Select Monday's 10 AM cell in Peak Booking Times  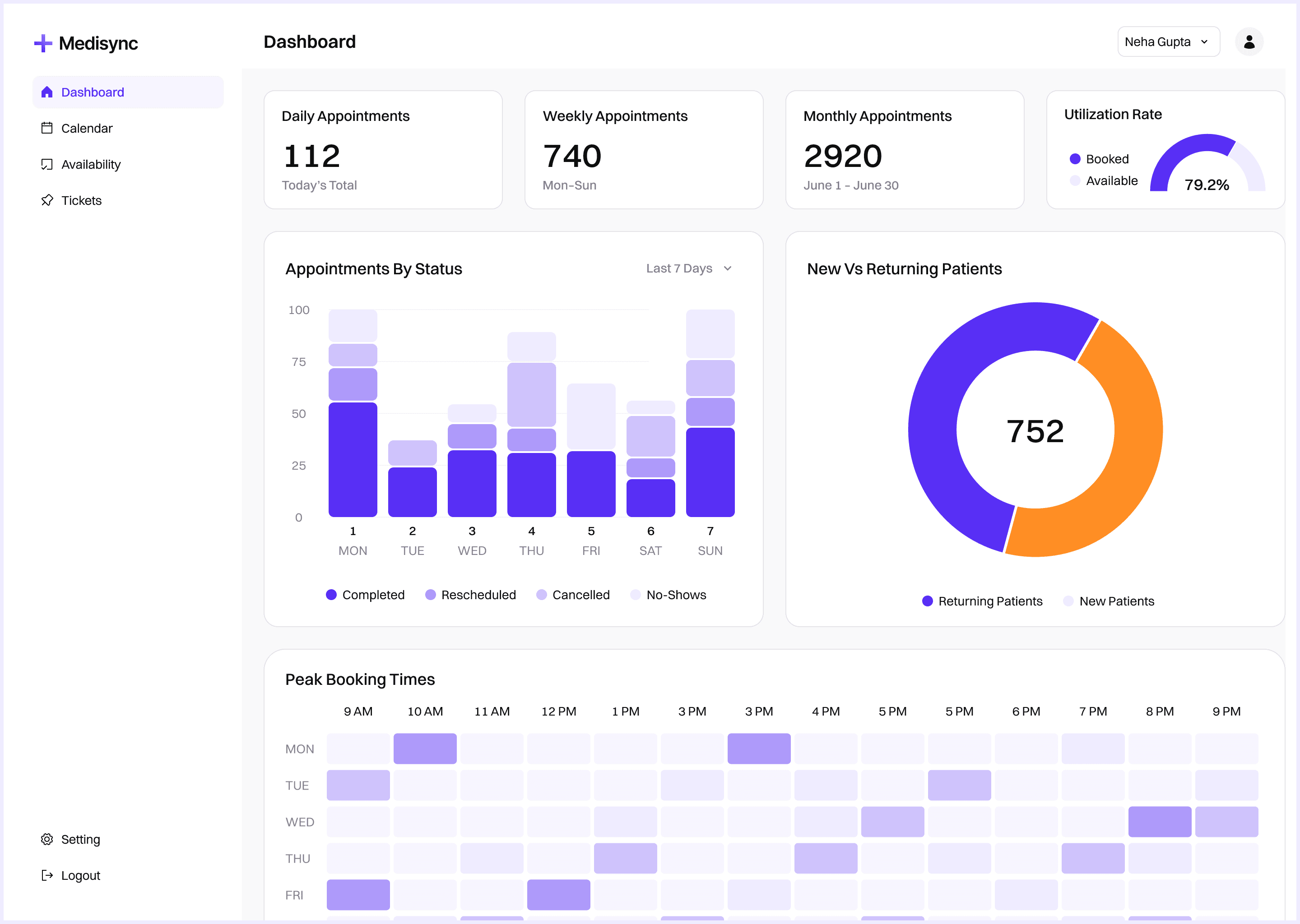(x=425, y=749)
